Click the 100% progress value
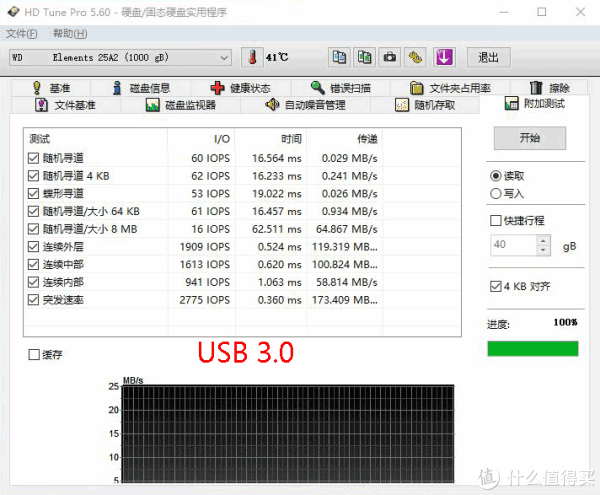Screen dimensions: 600x495 point(565,322)
